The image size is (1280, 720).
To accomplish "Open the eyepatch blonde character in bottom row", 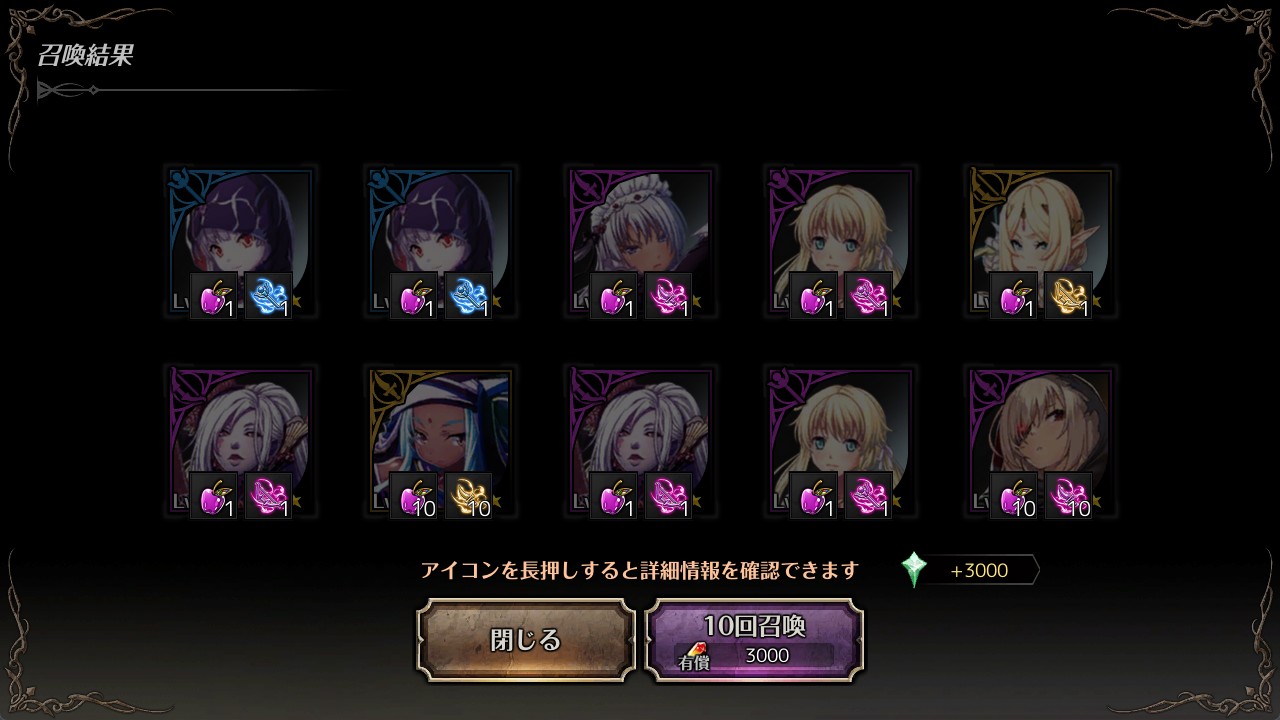I will tap(1041, 442).
